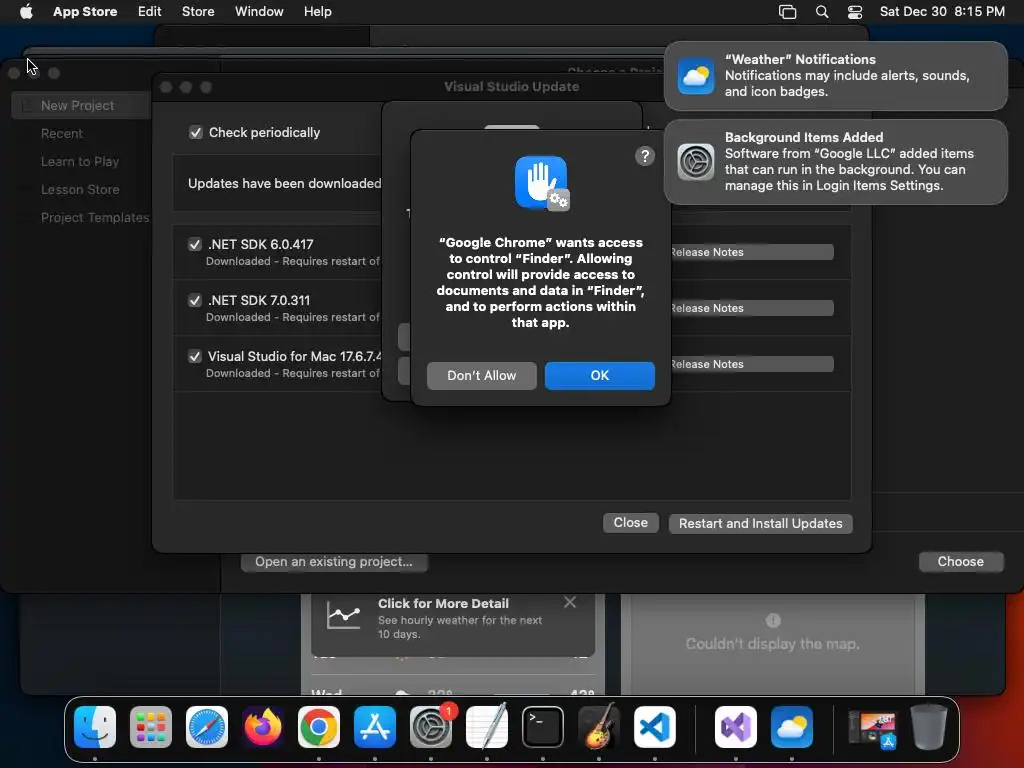The height and width of the screenshot is (768, 1024).
Task: Uncheck the .NET SDK 6.0.417 update
Action: pyautogui.click(x=195, y=244)
